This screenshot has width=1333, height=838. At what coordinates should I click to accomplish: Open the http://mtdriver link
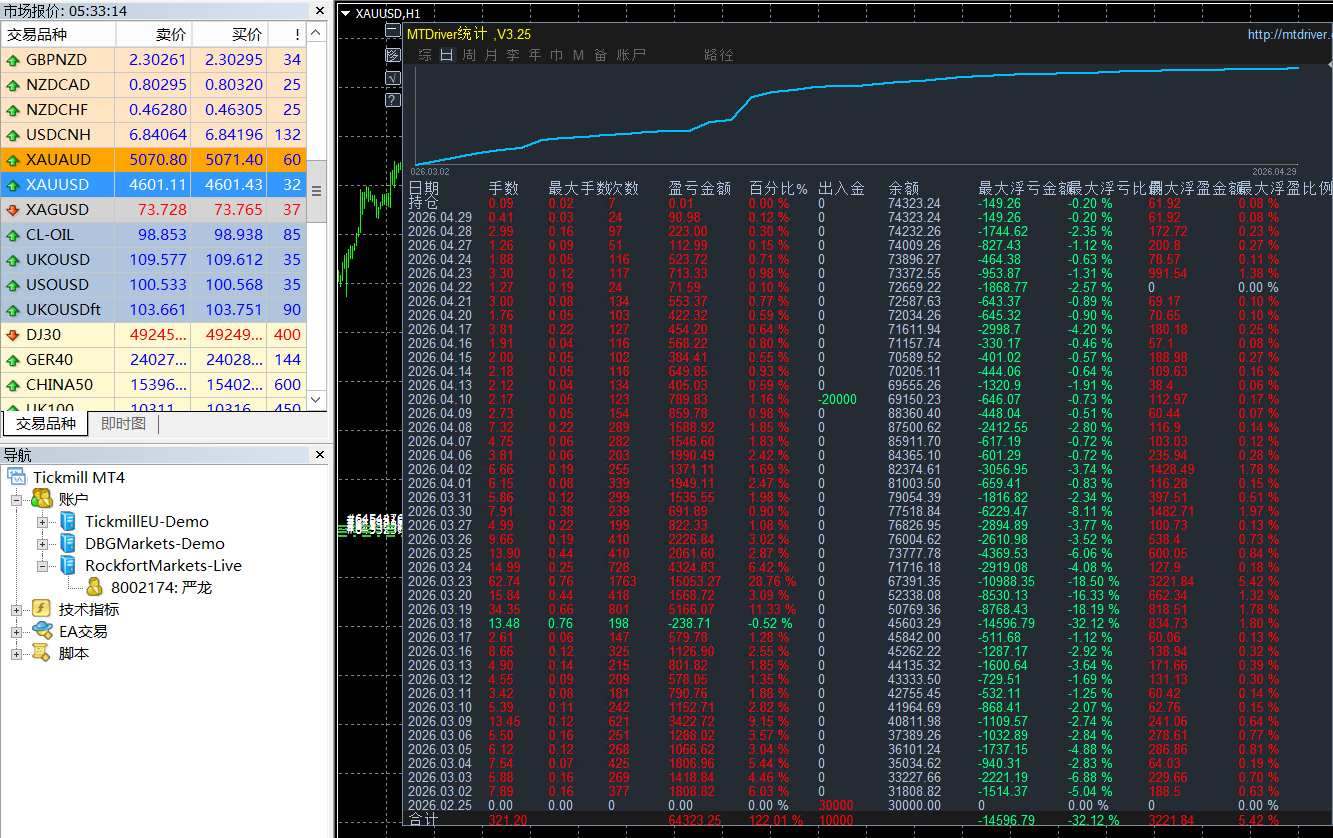tap(1290, 34)
